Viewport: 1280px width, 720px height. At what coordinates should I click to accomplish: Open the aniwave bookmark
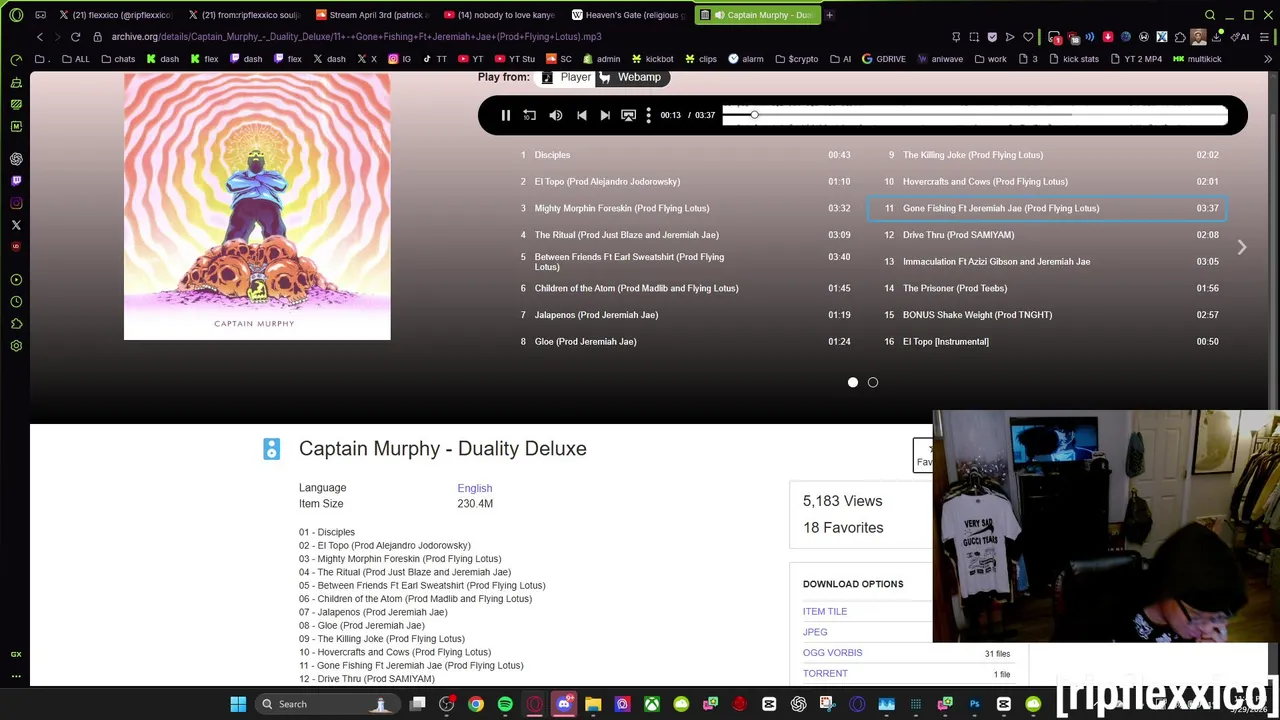tap(940, 59)
